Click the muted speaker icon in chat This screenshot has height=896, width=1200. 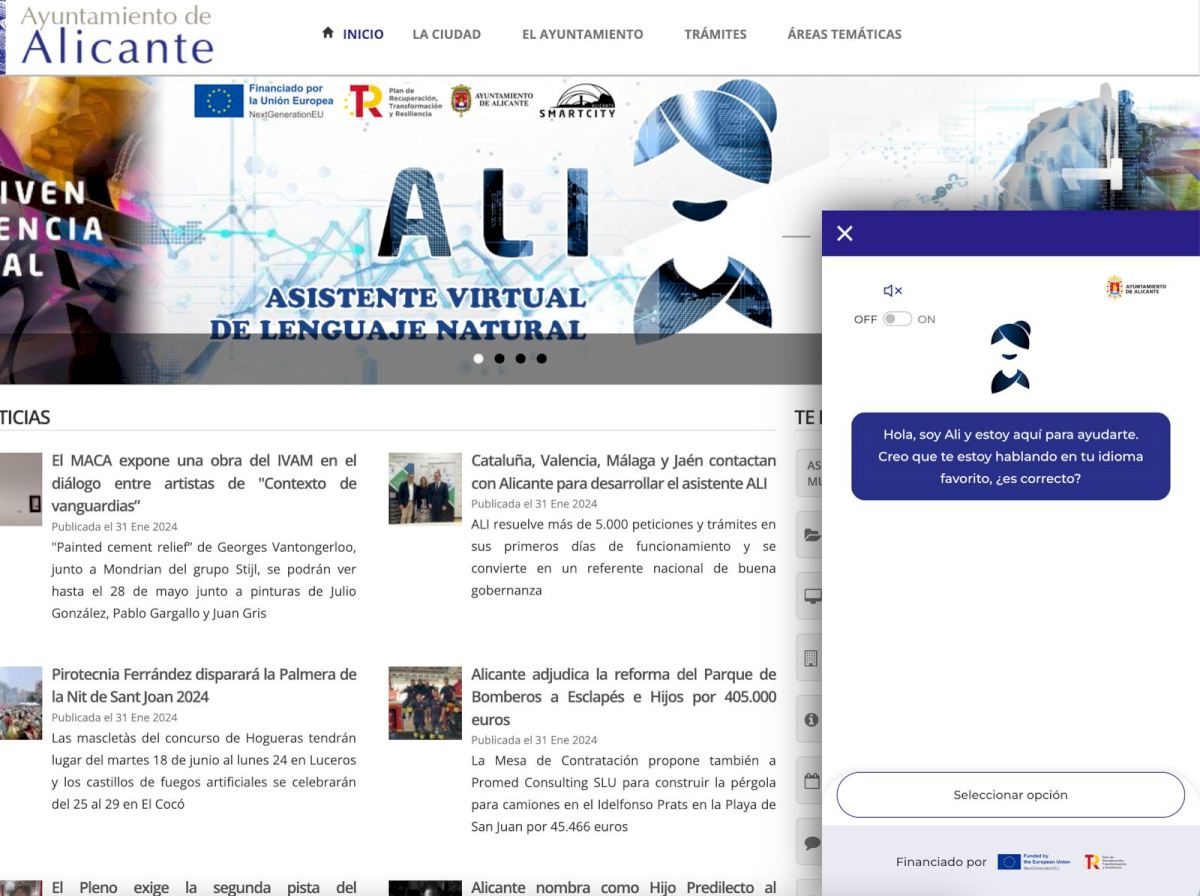point(892,291)
